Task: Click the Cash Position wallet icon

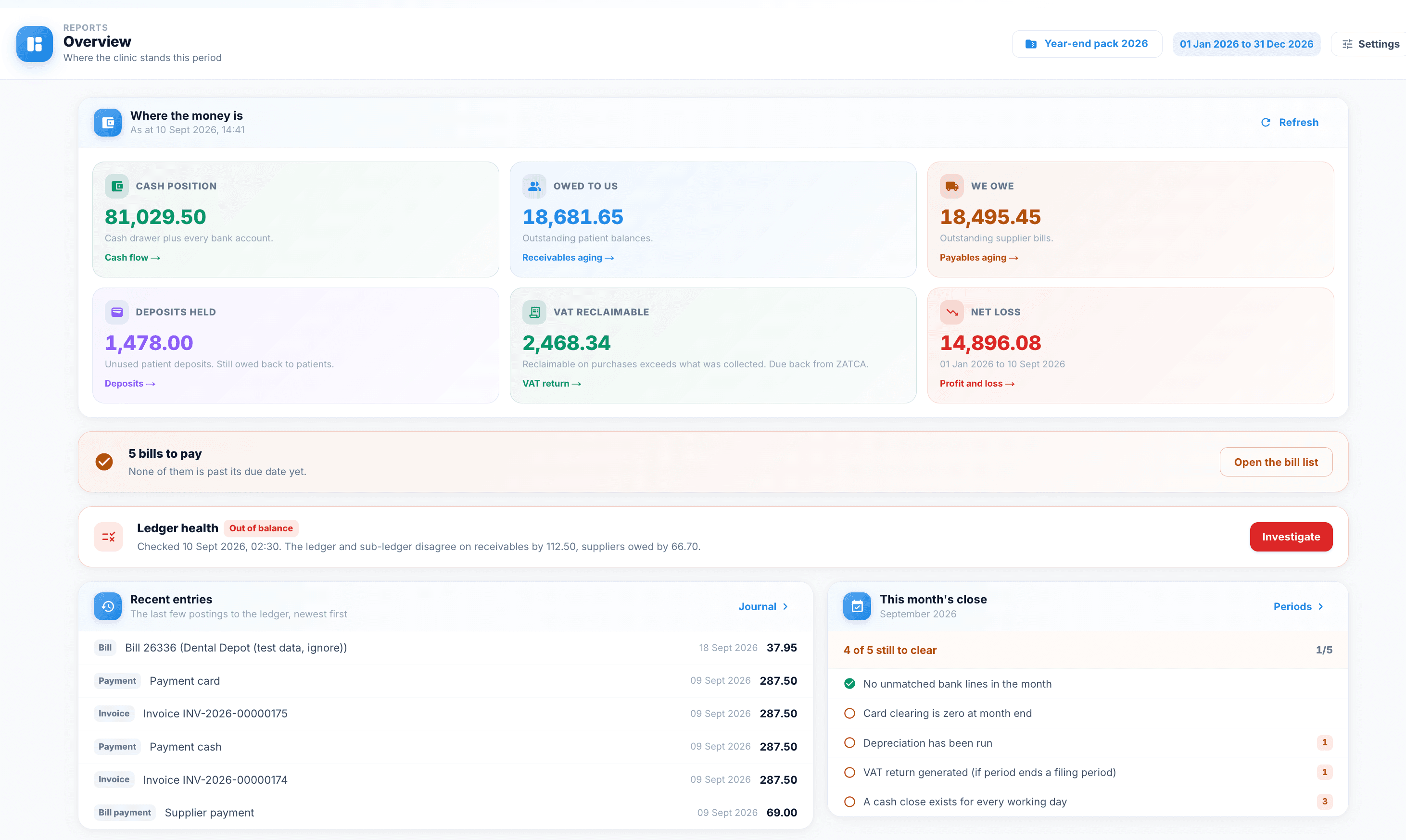Action: point(117,186)
